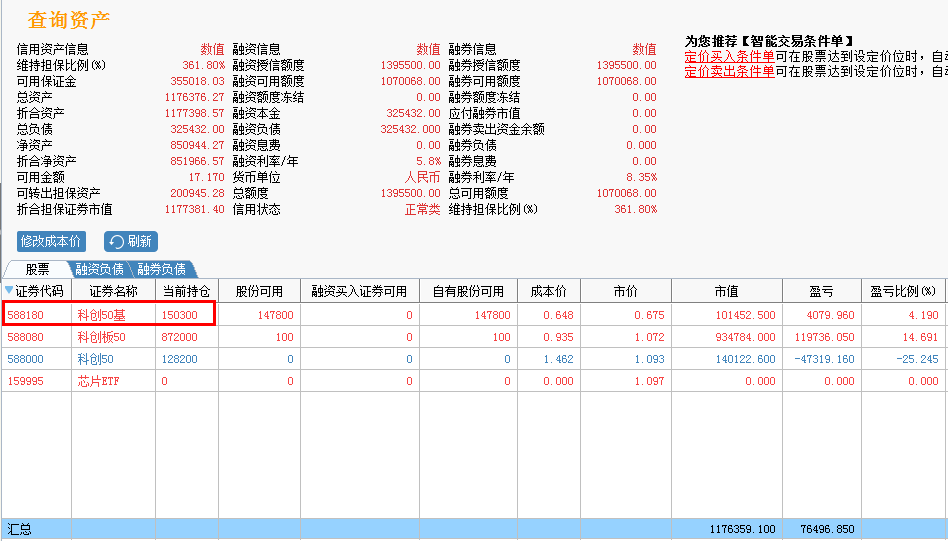Click 总资产 value 1176376.27

[194, 97]
